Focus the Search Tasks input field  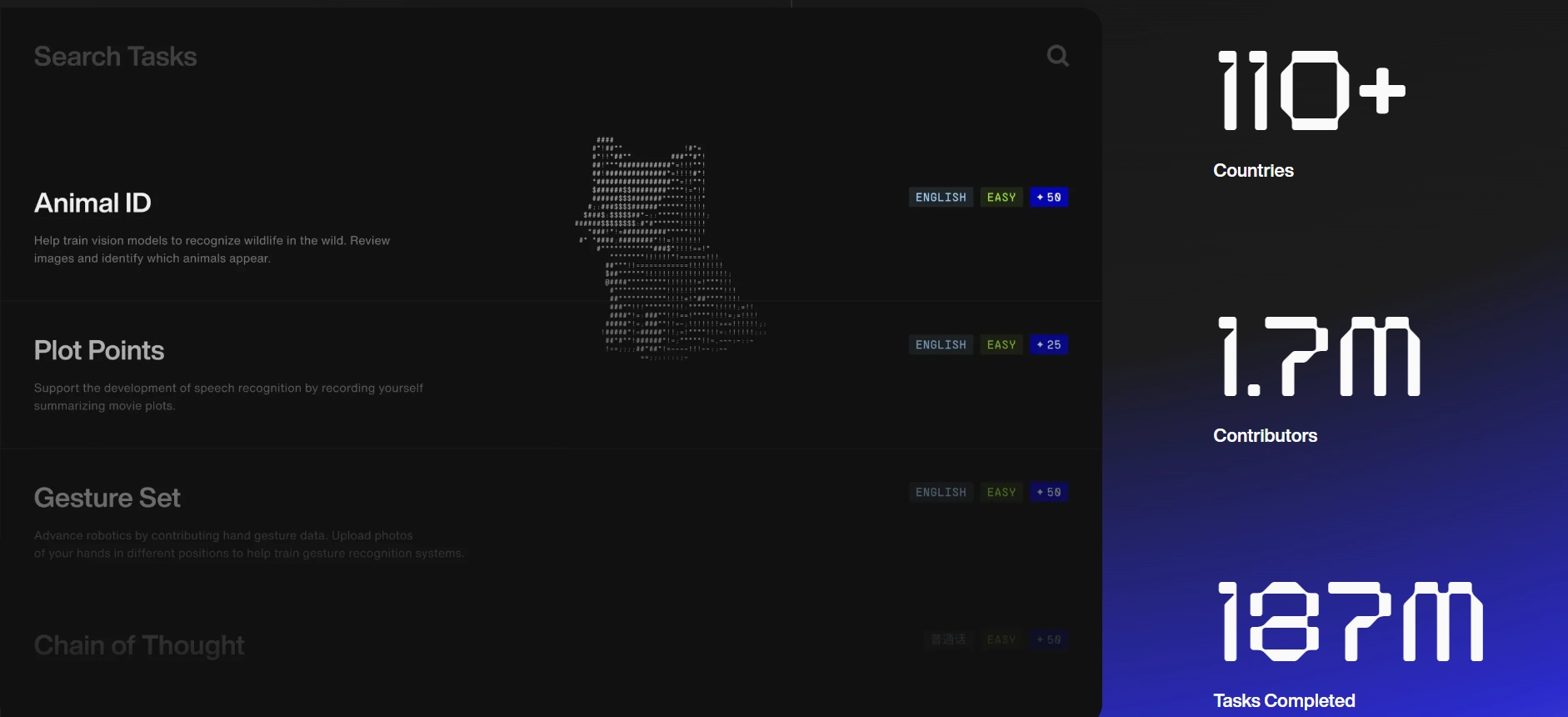pyautogui.click(x=500, y=57)
